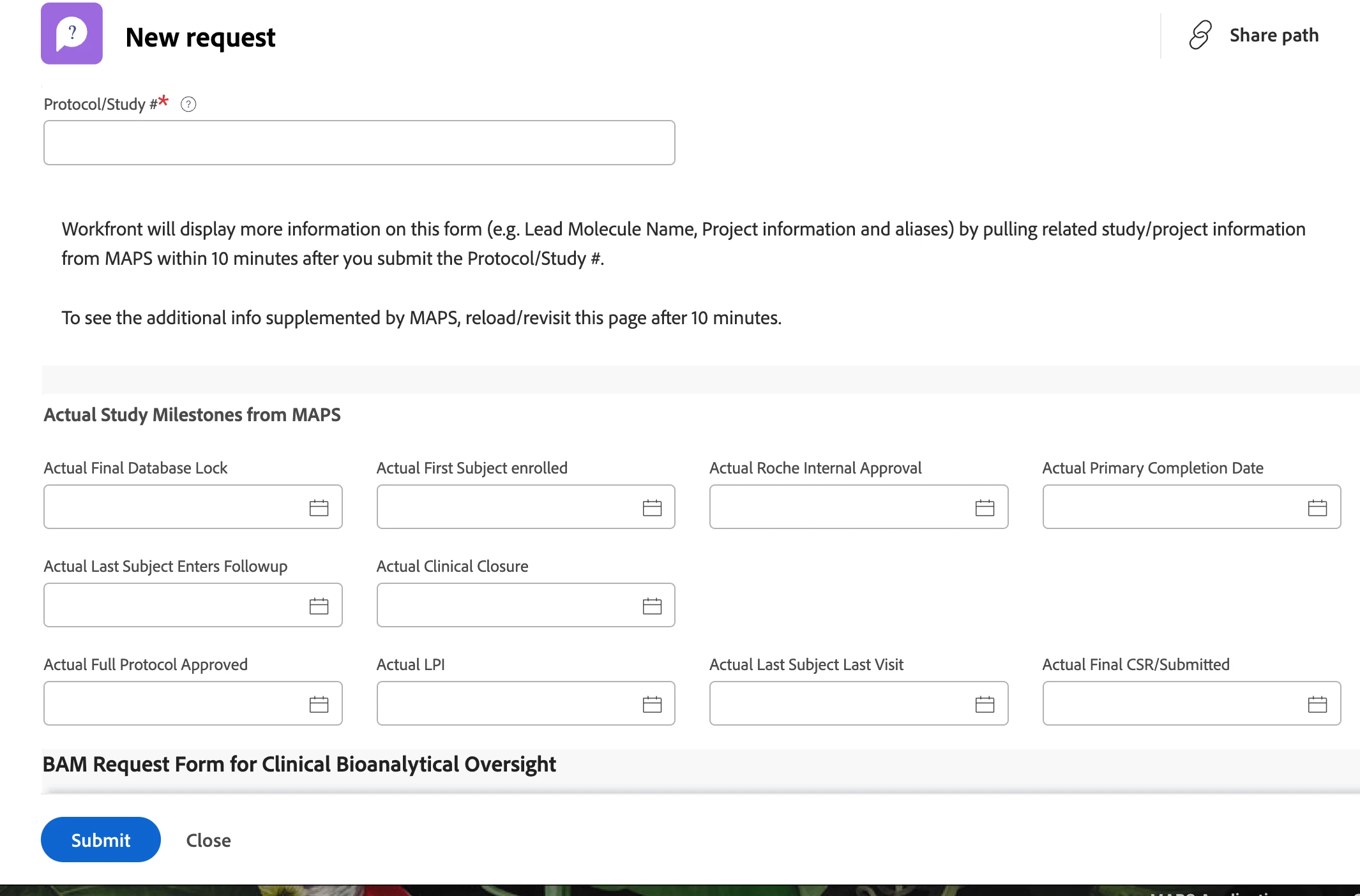Screen dimensions: 1360x896
Task: Open calendar for Actual Roche Internal Approval
Action: [x=985, y=507]
